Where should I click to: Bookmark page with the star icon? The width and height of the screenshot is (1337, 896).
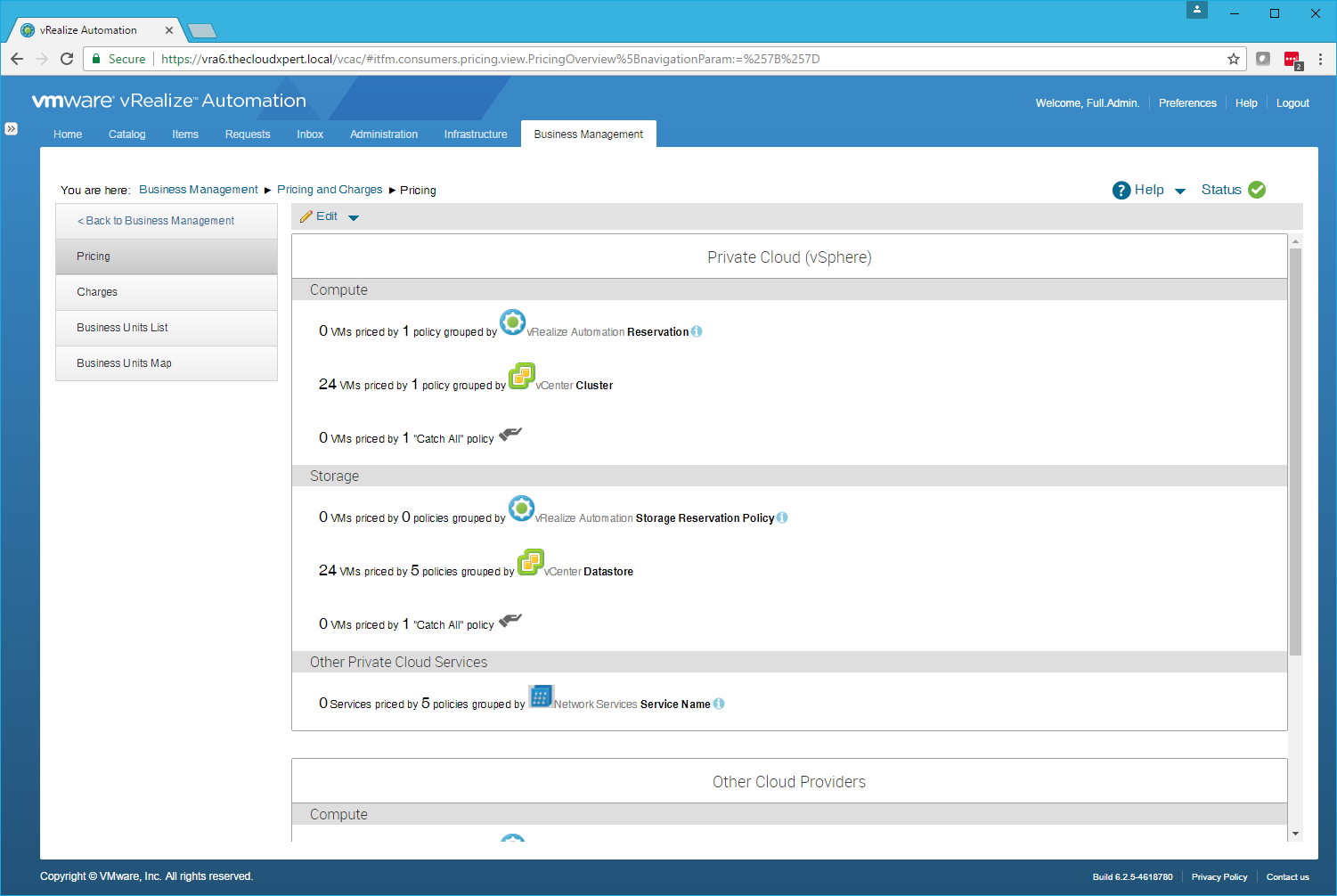1234,59
